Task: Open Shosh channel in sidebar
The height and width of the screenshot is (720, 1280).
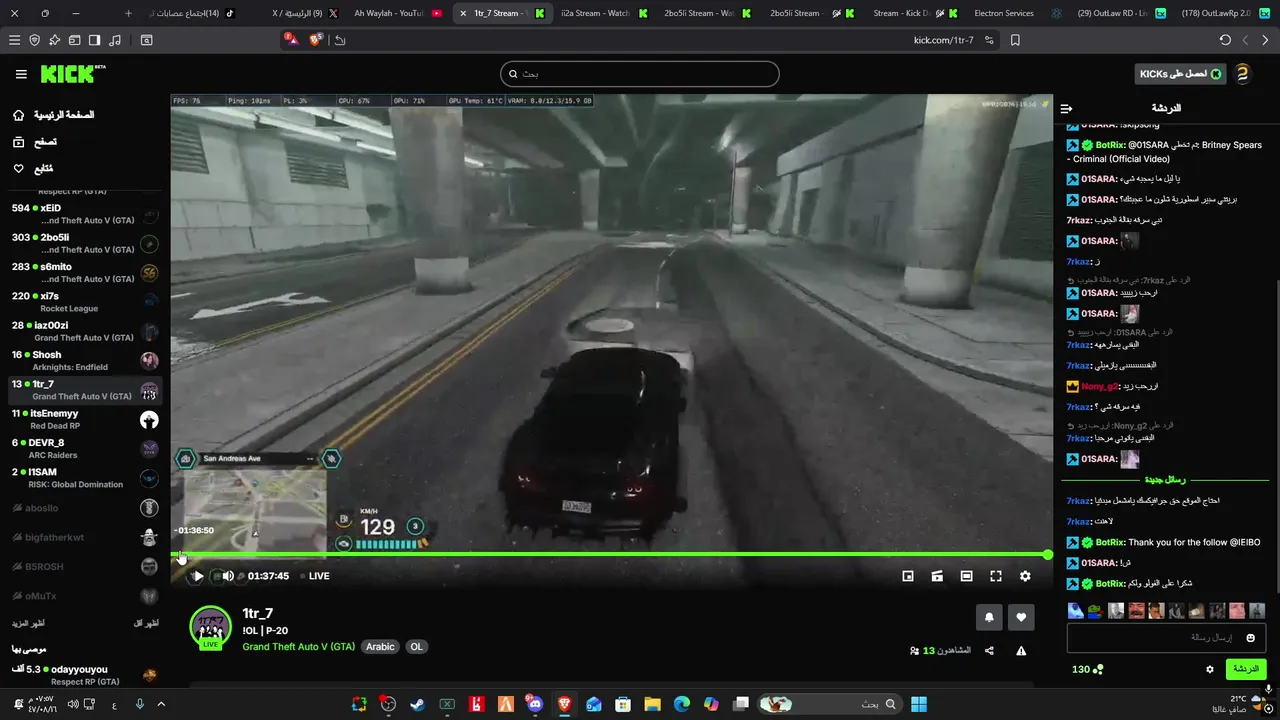Action: pyautogui.click(x=85, y=361)
